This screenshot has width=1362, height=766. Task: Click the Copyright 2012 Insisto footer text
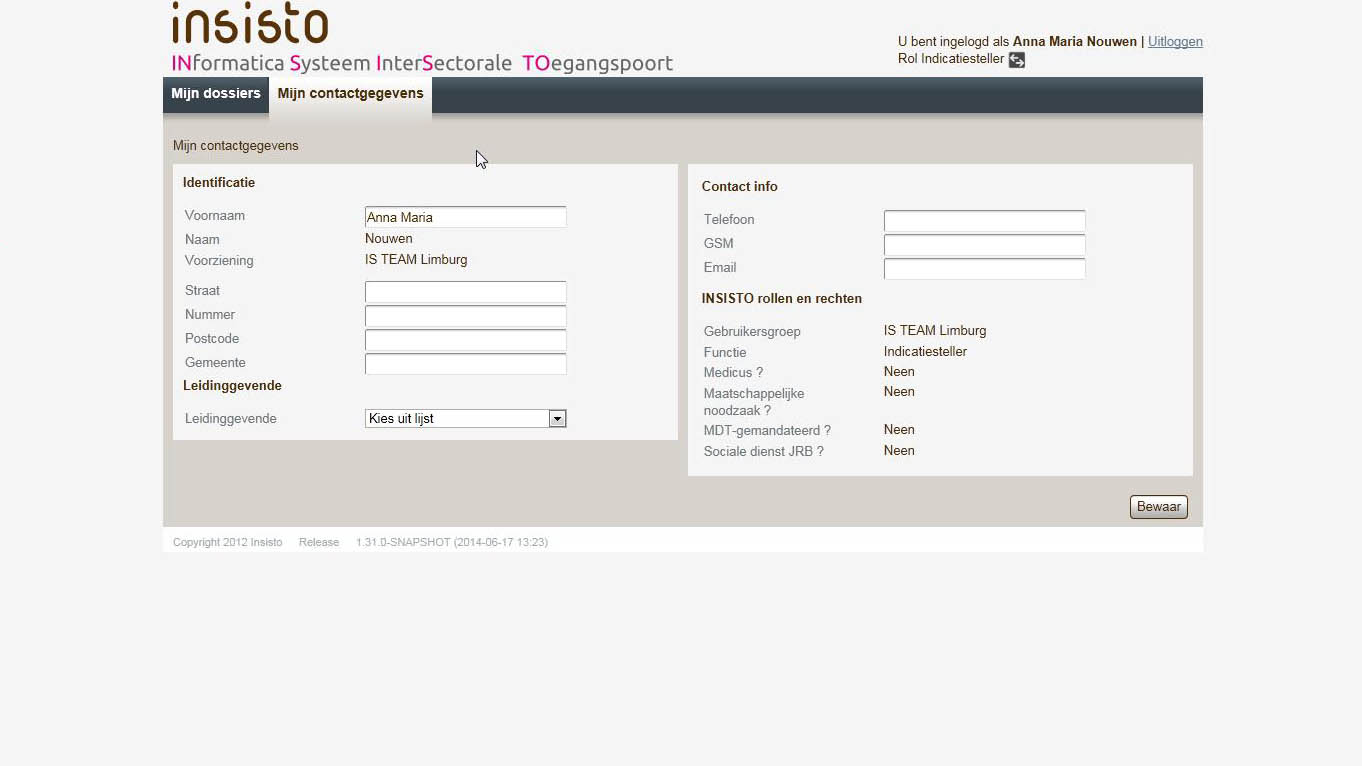point(228,543)
